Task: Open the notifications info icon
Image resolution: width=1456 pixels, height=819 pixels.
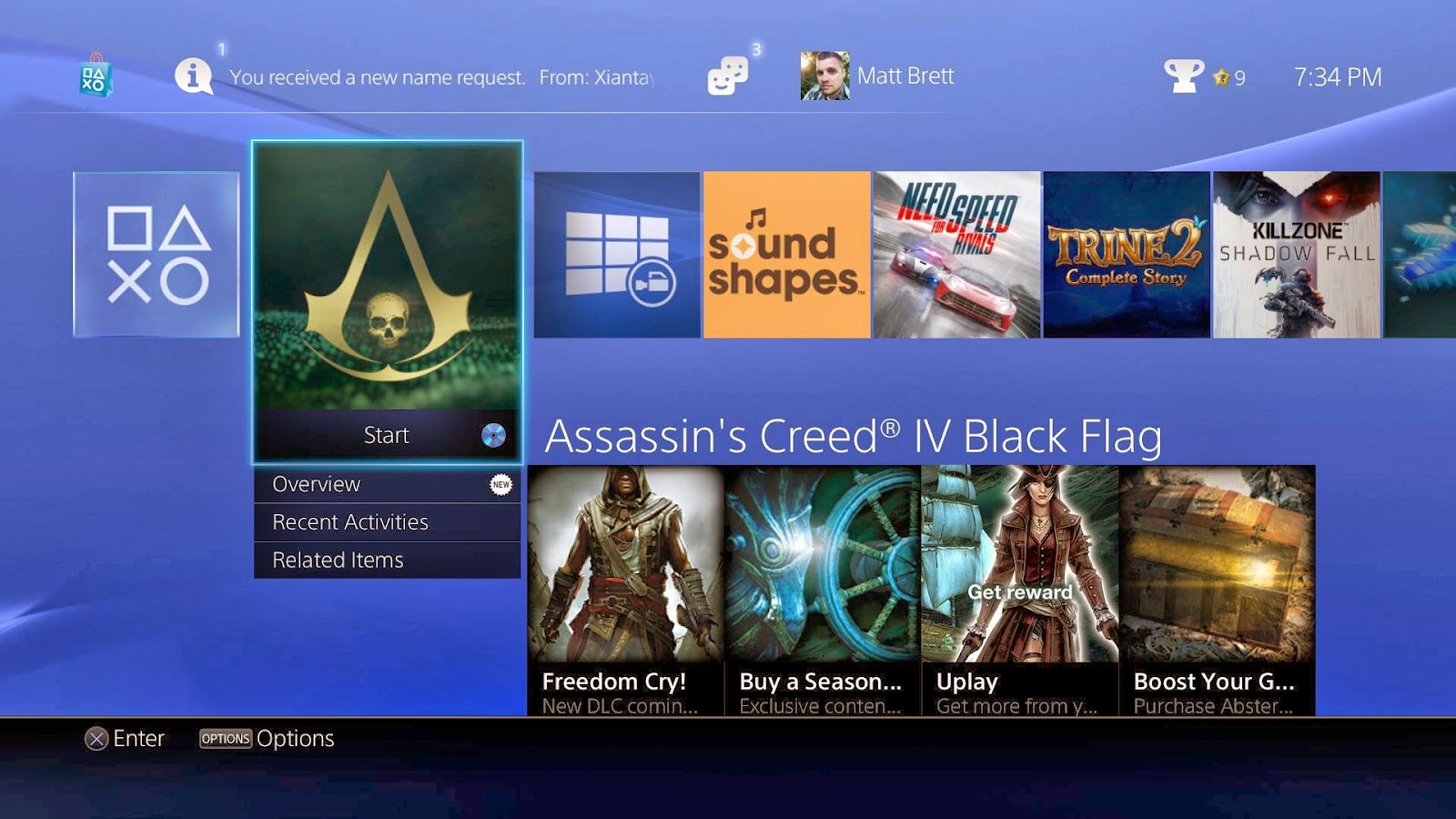Action: pyautogui.click(x=194, y=76)
